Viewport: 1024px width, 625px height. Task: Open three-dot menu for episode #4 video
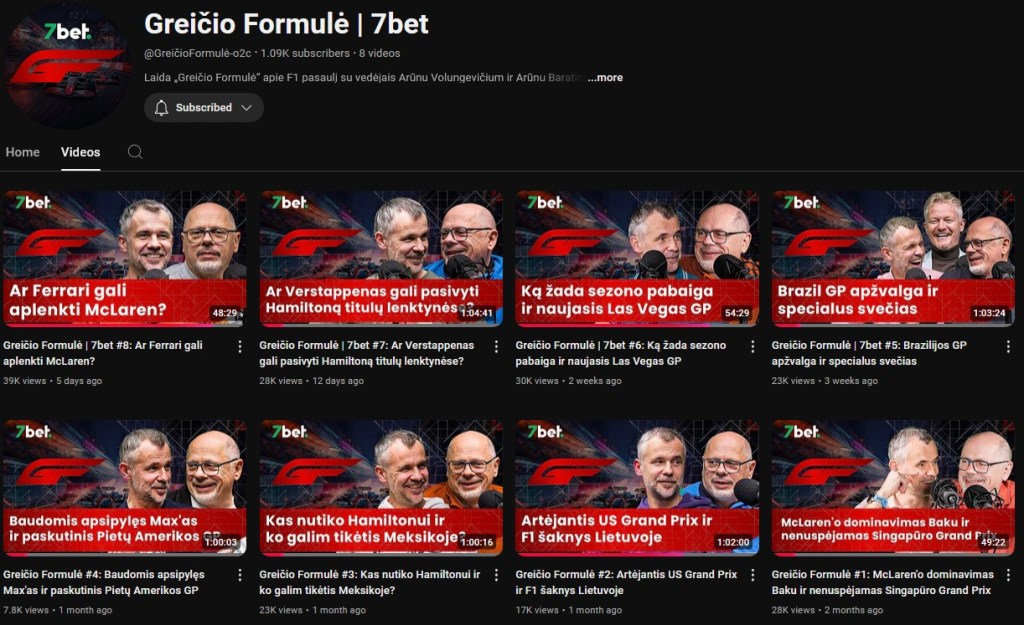tap(240, 575)
